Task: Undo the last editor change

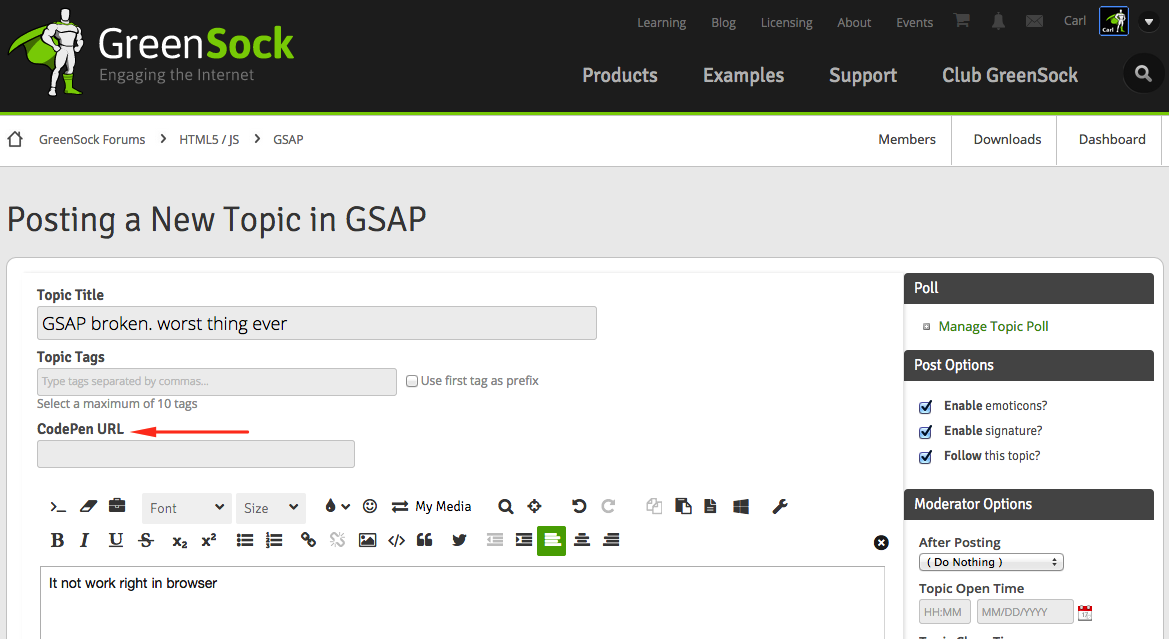Action: click(x=579, y=506)
